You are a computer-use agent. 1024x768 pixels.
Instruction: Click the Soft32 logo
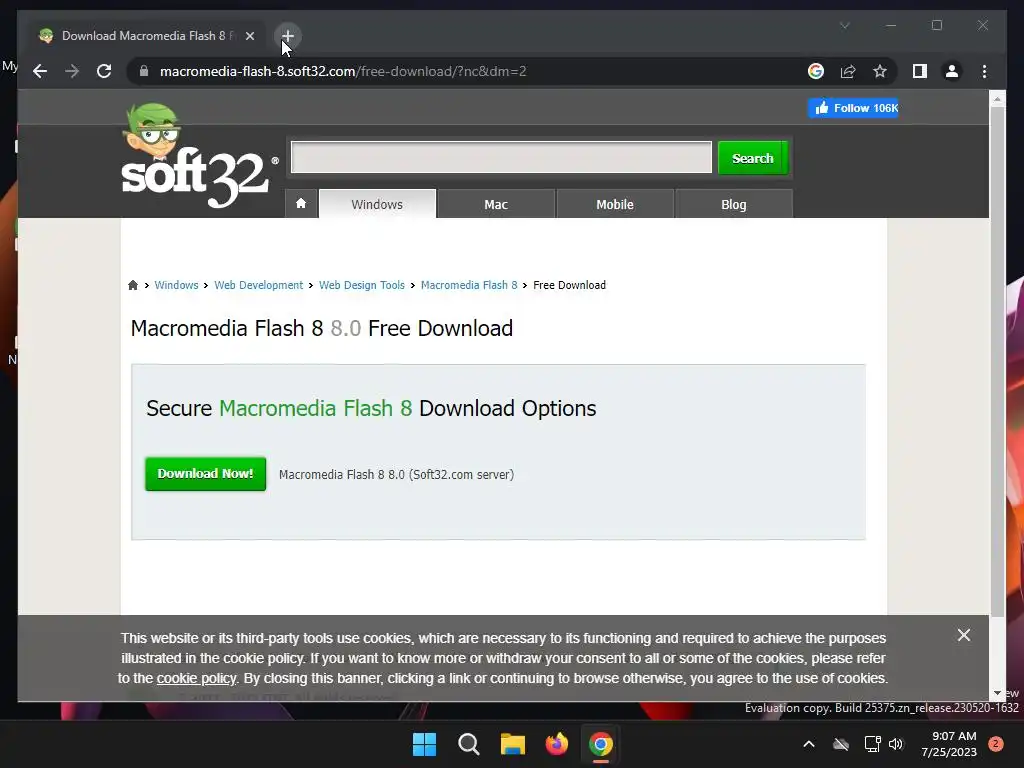coord(198,157)
